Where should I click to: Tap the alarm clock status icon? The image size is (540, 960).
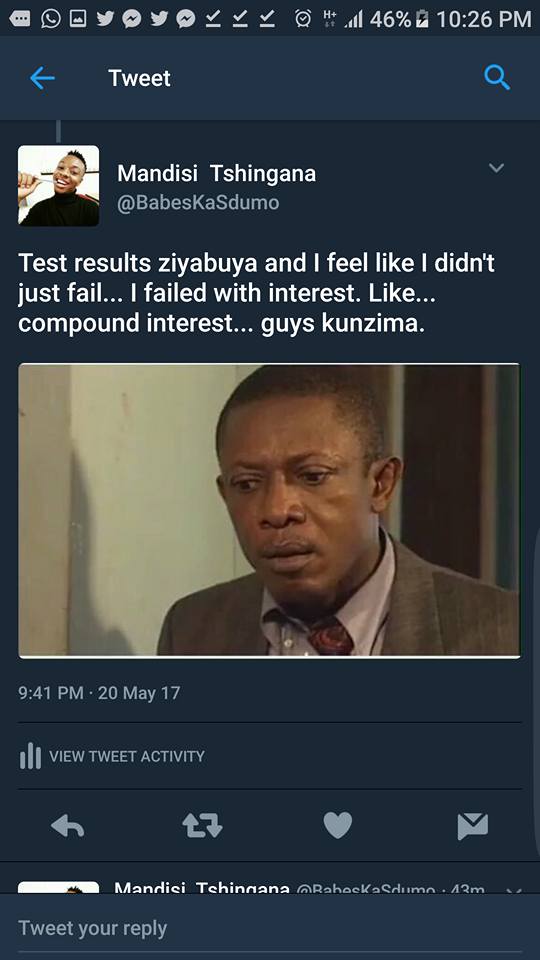pyautogui.click(x=302, y=19)
